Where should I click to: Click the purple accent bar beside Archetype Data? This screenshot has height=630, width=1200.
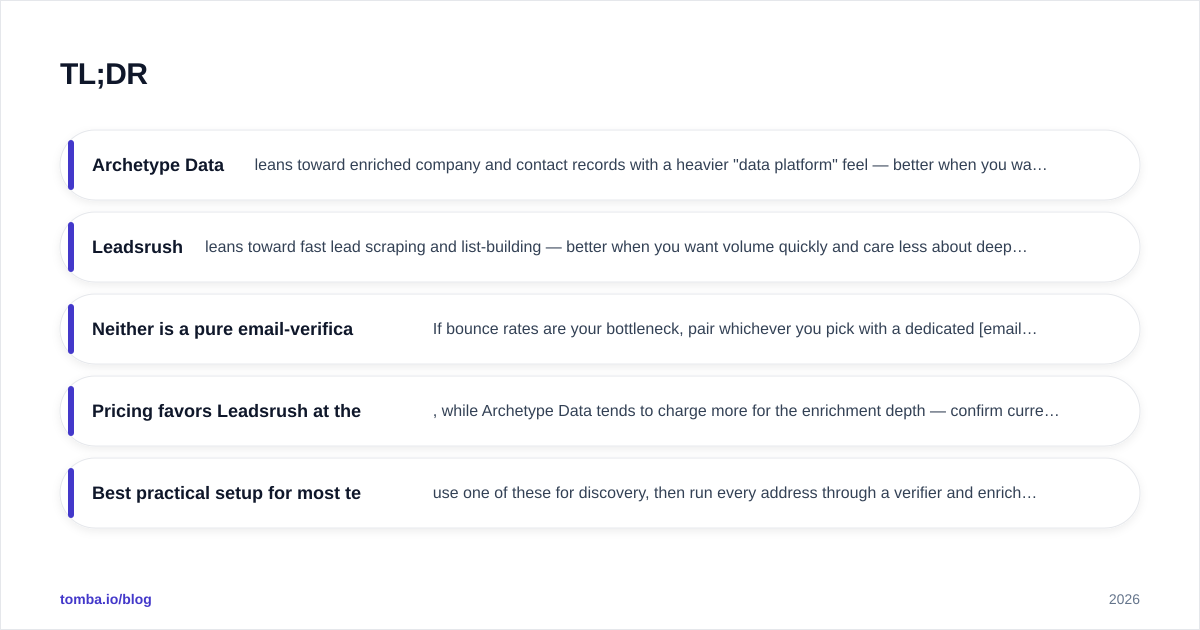[71, 165]
